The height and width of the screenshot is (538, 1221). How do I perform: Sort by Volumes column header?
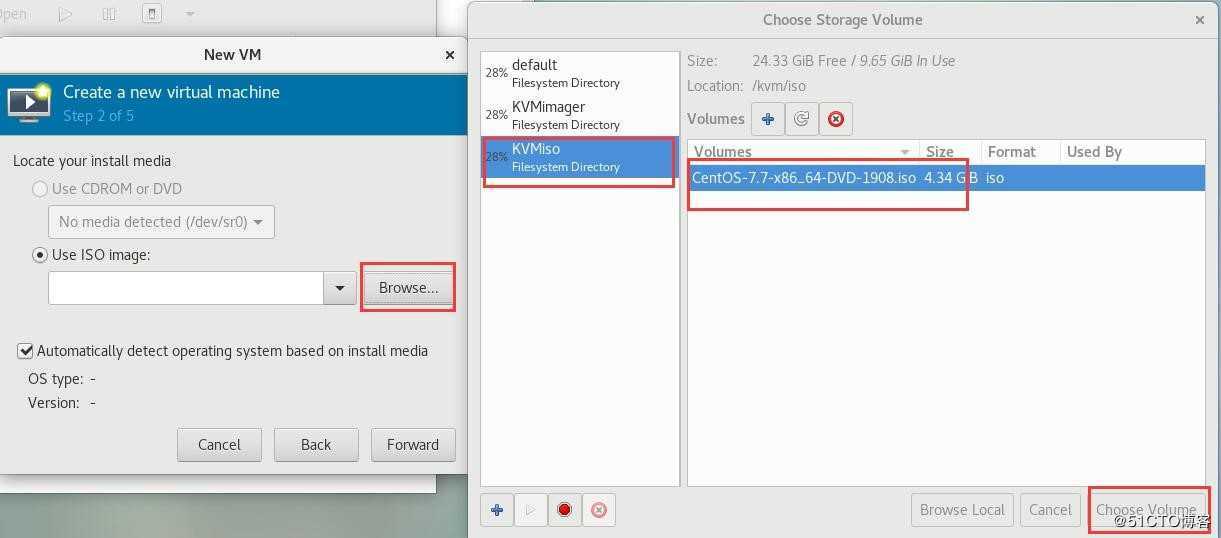pos(803,152)
